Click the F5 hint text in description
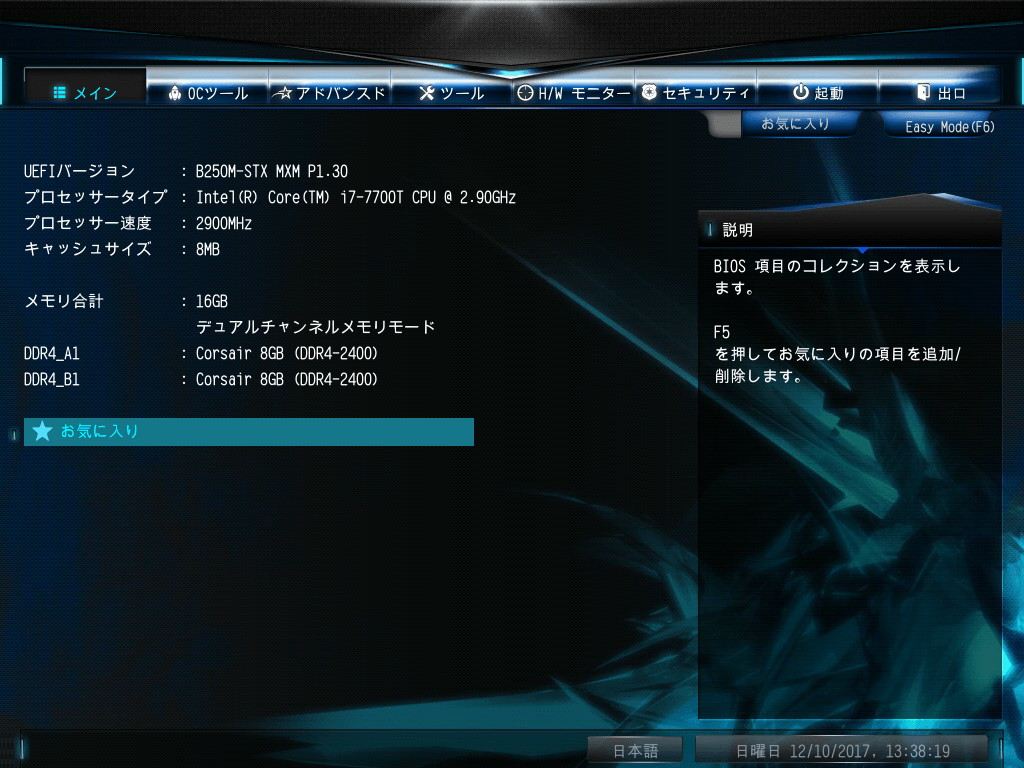Screen dimensions: 1024x768 coord(721,332)
